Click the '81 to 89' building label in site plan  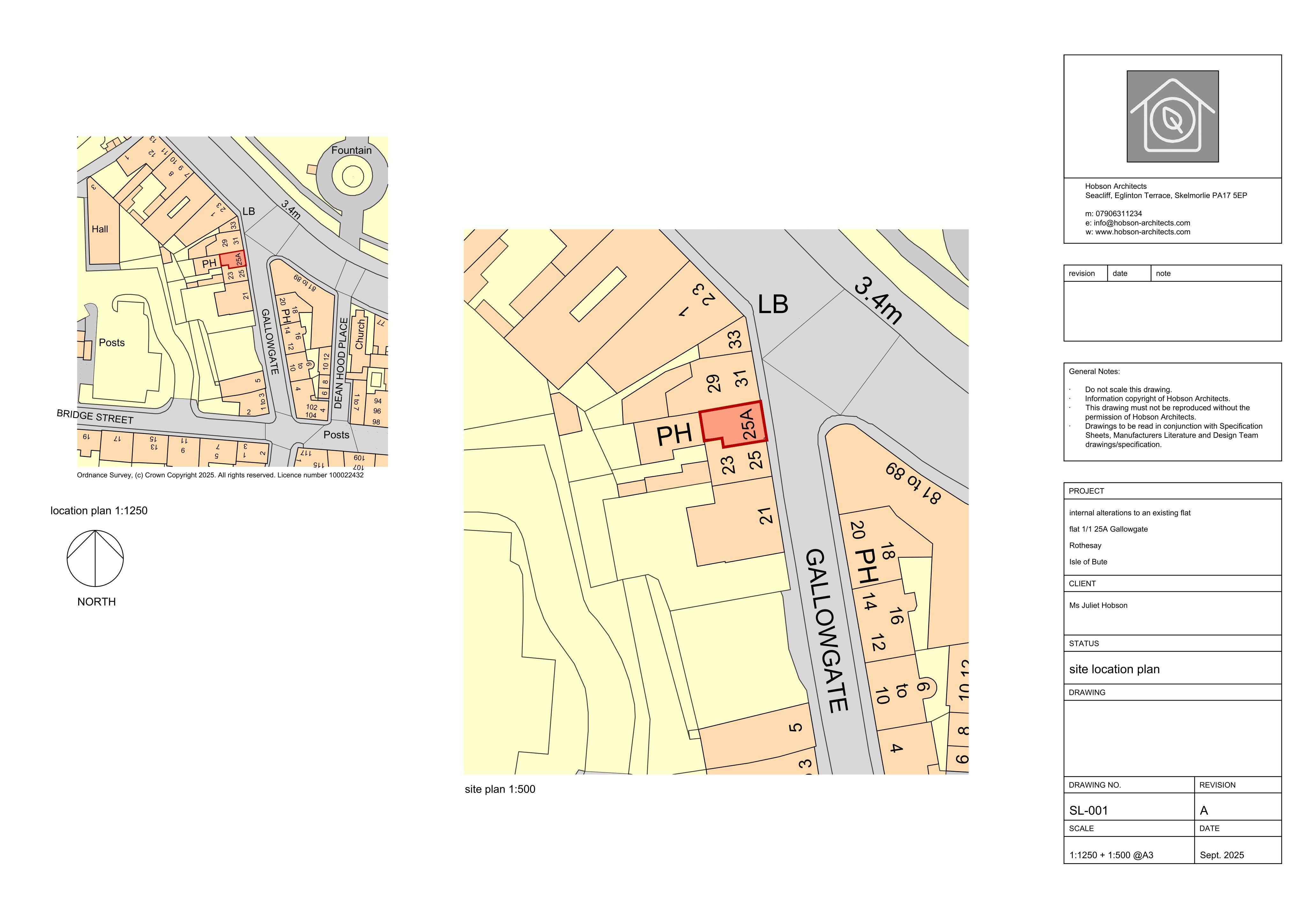pos(913,483)
